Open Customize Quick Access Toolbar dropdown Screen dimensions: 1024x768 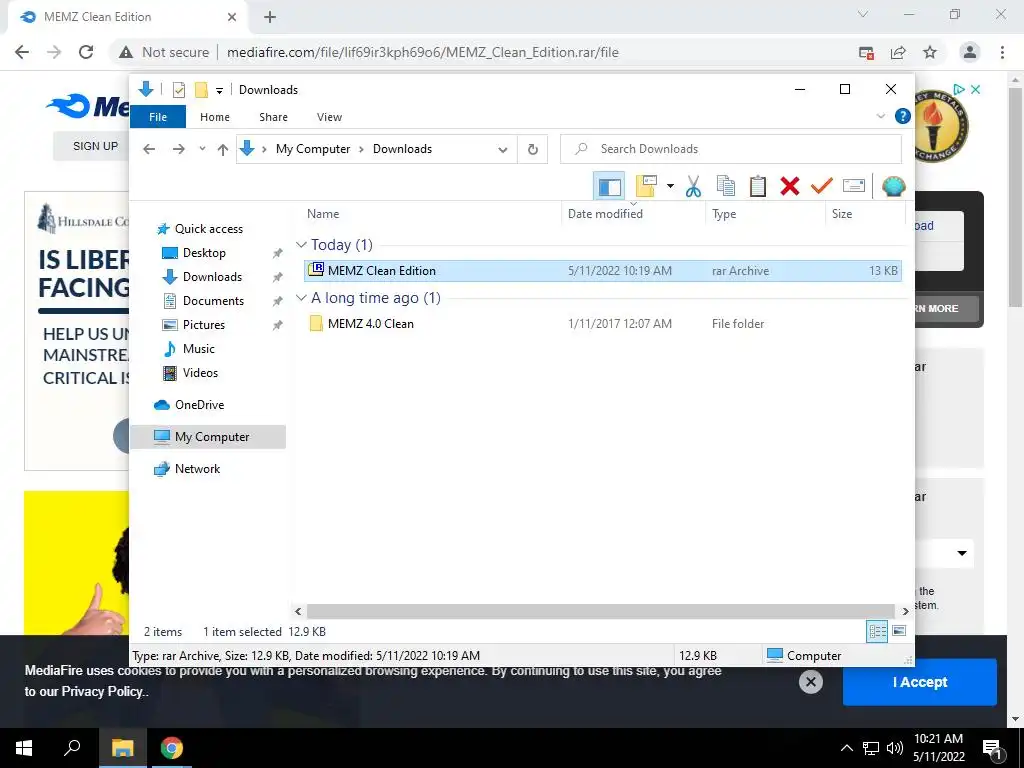[219, 90]
